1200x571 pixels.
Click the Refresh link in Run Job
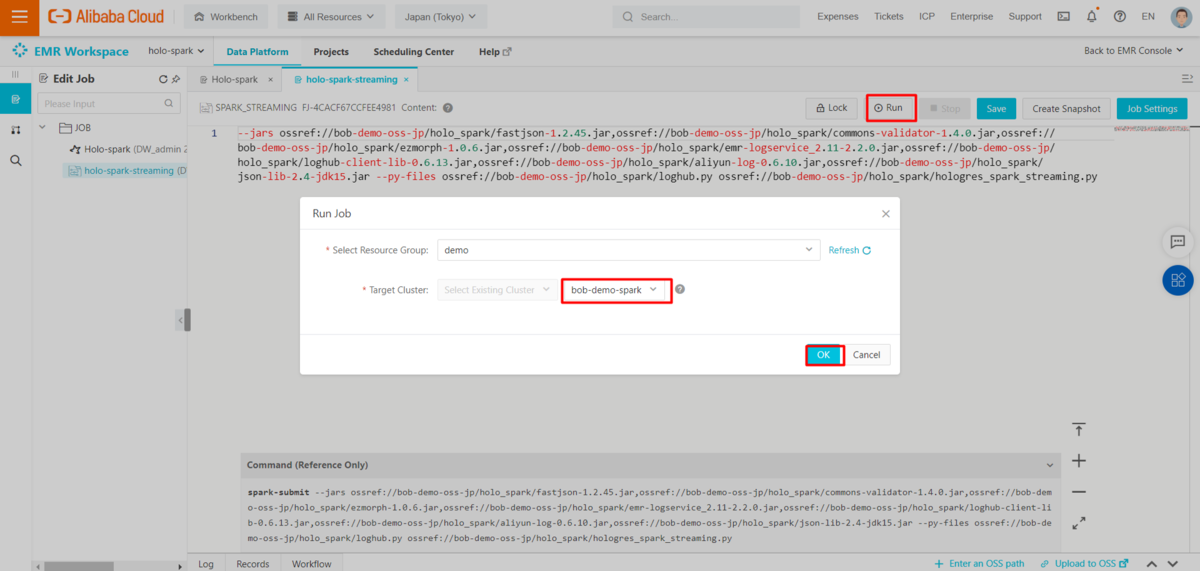849,250
